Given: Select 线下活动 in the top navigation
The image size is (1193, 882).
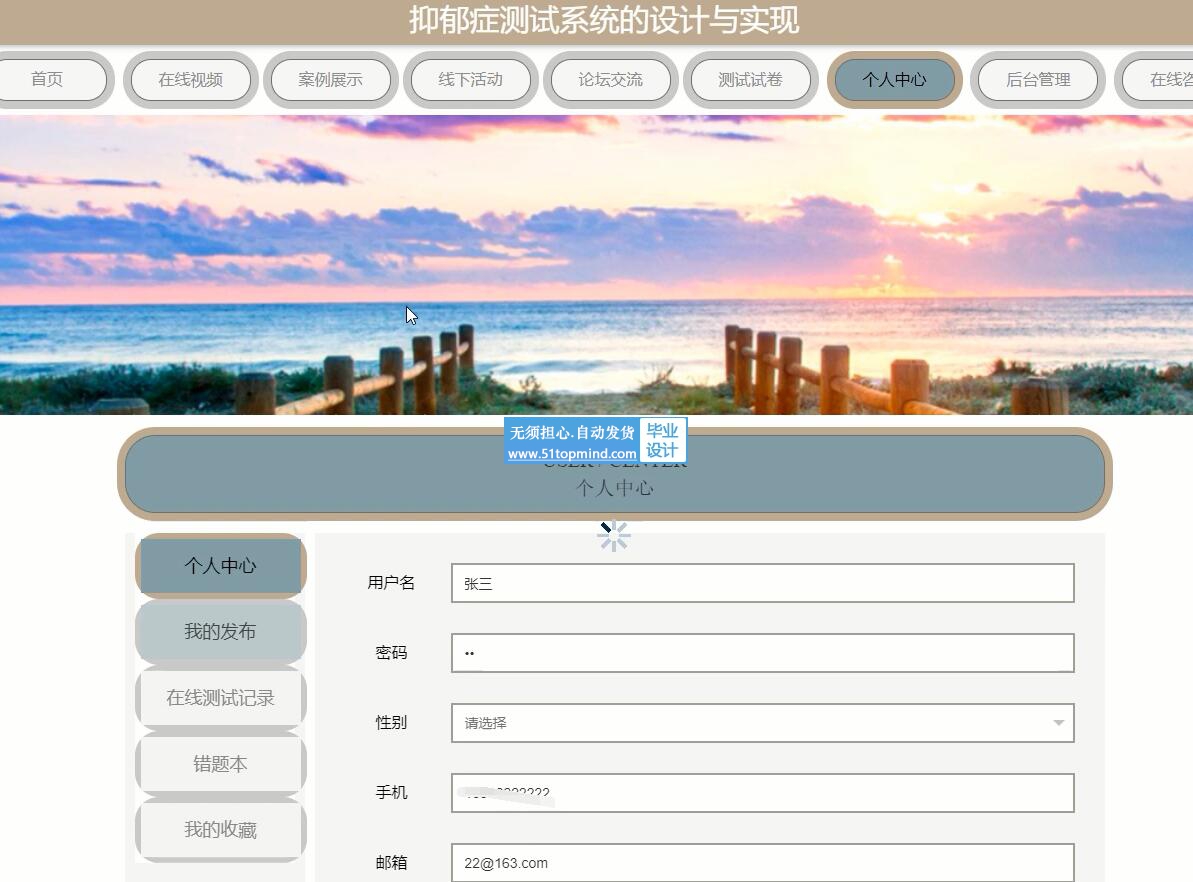Looking at the screenshot, I should point(470,80).
